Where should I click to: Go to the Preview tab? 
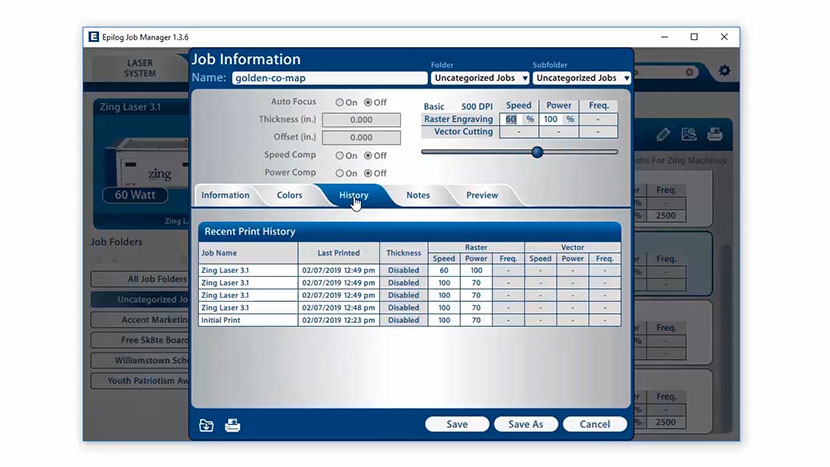coord(481,195)
